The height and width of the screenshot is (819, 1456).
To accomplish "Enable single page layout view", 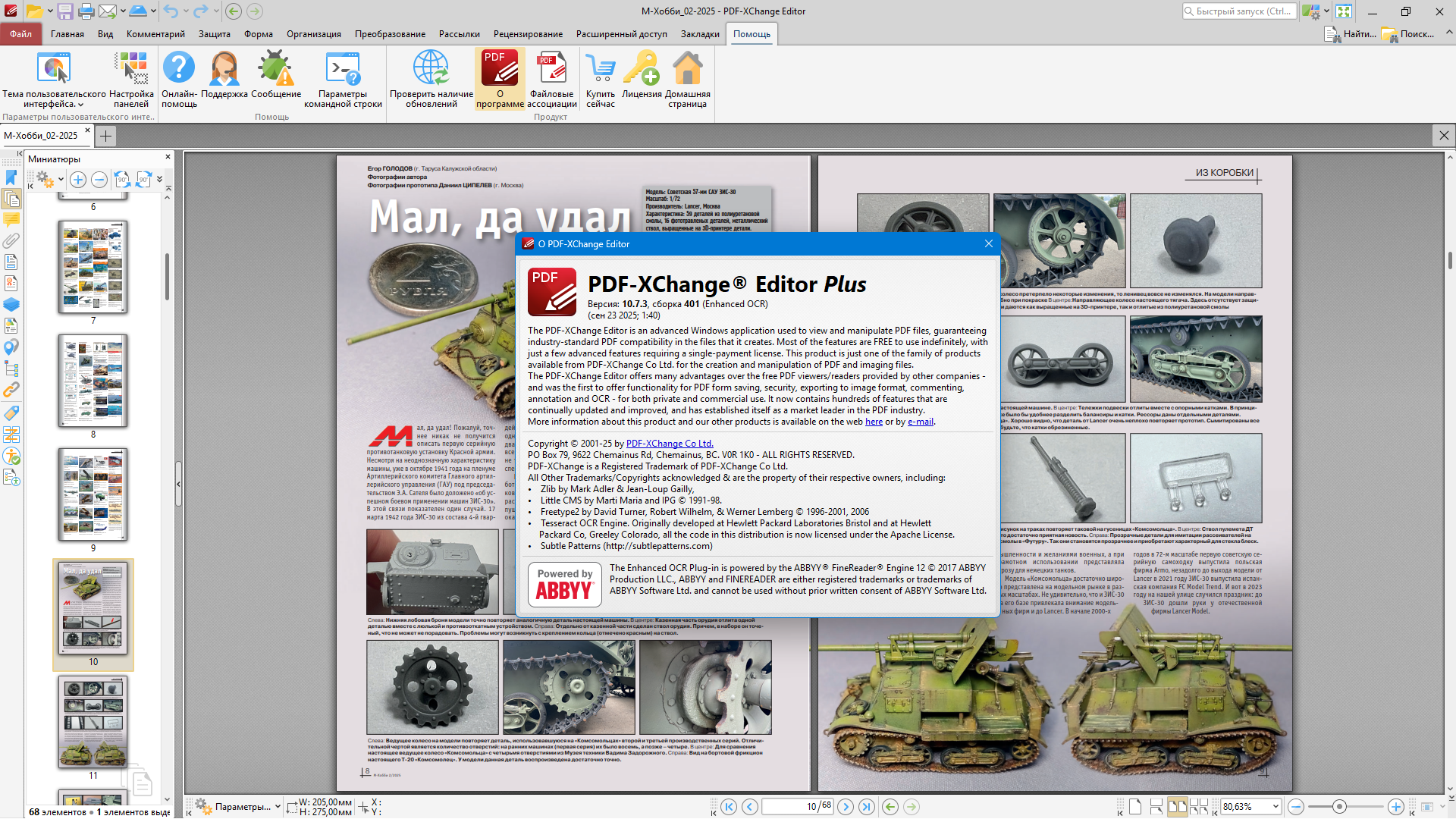I will [1135, 807].
